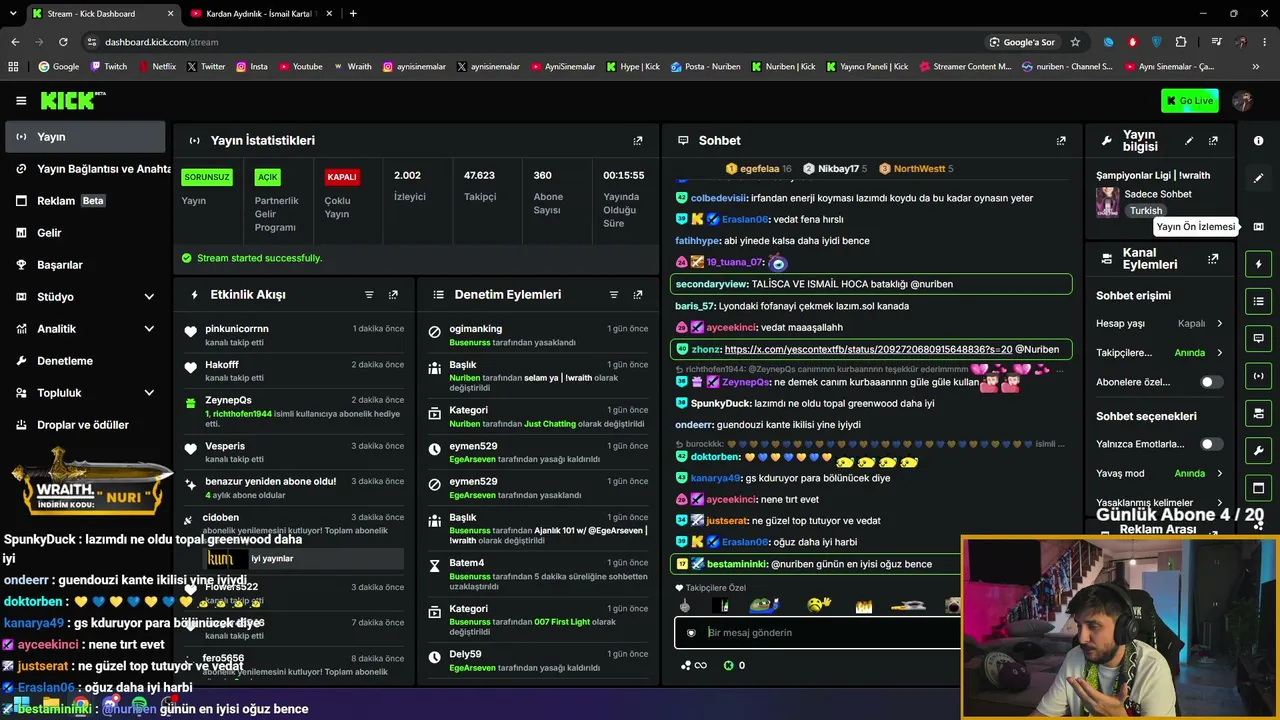Screen dimensions: 1280x720
Task: Open Yayın Bağlantısı ve Anahtarı in sidebar
Action: coord(85,169)
